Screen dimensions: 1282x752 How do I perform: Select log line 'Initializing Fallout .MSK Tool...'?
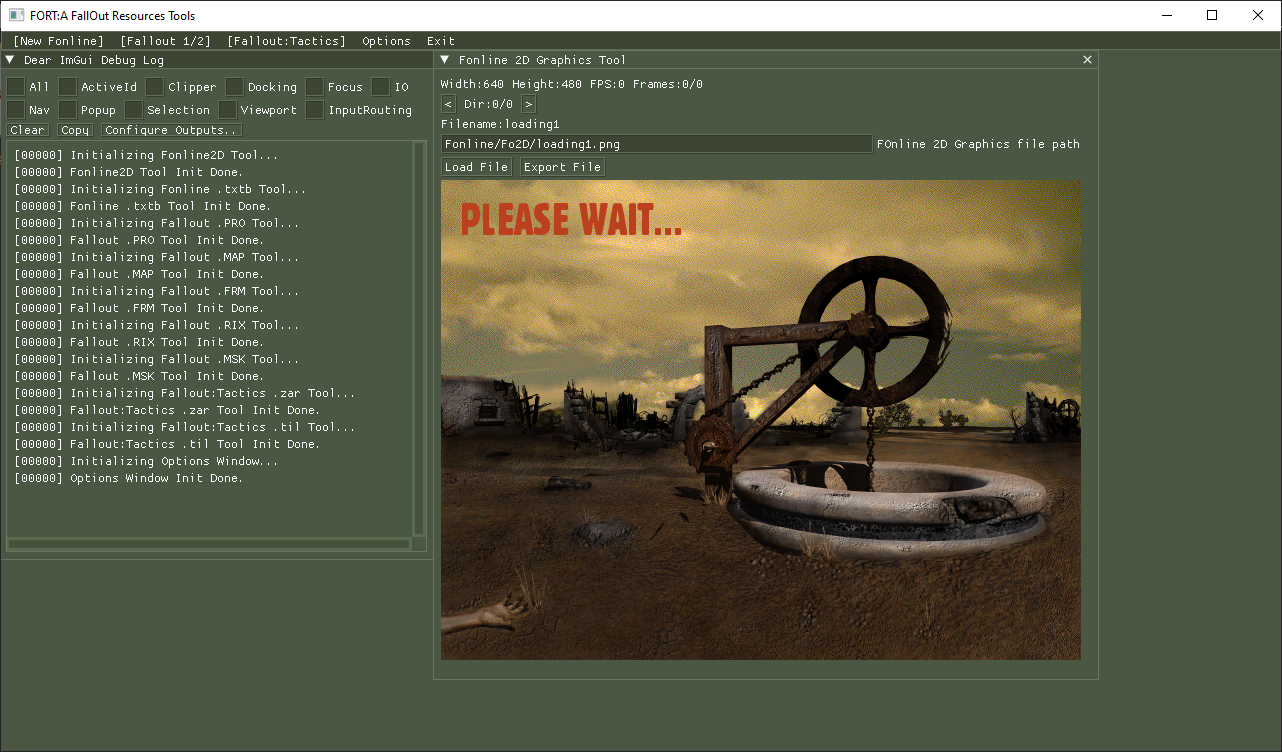pos(157,359)
